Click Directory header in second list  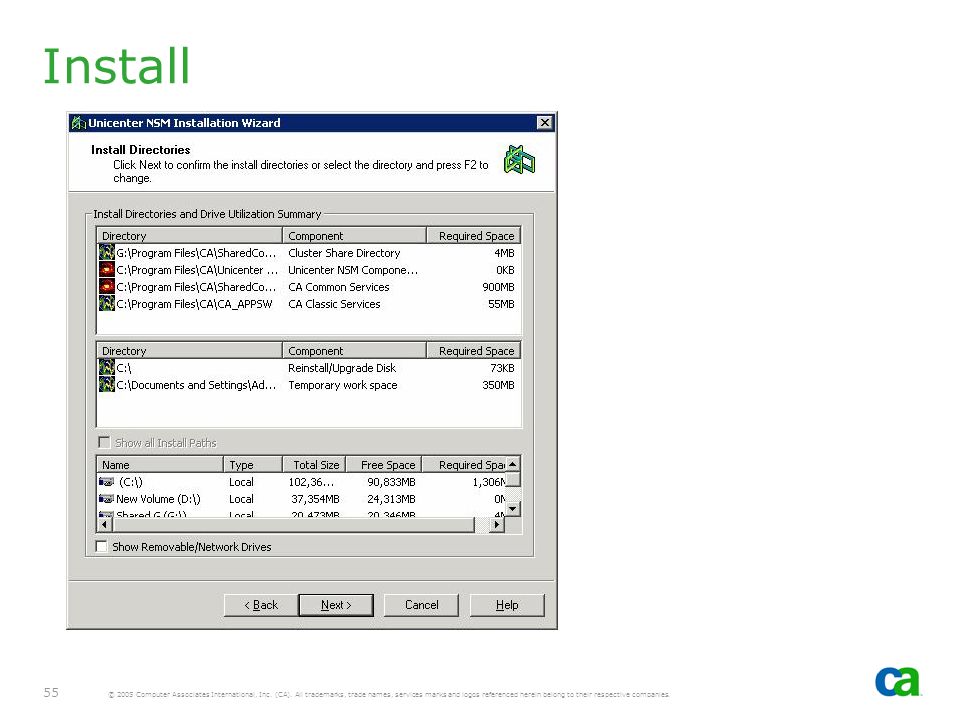[189, 351]
